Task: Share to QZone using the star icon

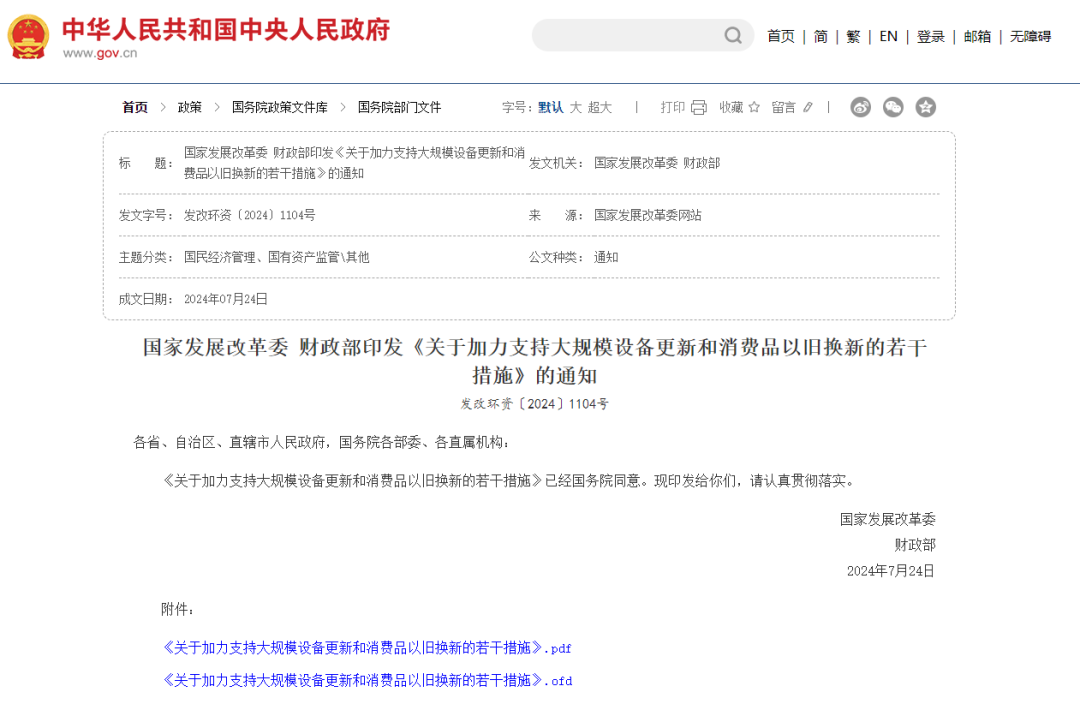Action: pos(926,107)
